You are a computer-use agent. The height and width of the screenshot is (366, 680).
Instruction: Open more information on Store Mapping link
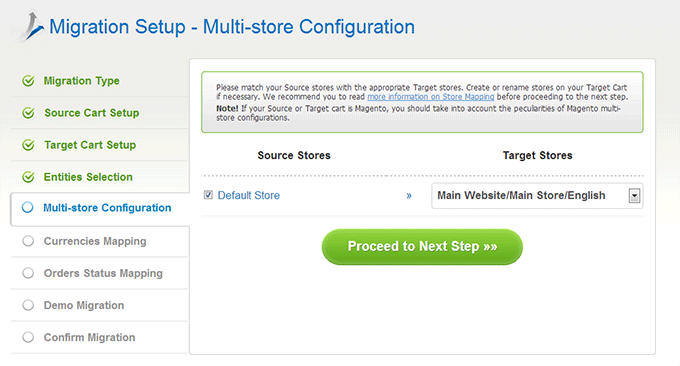[x=431, y=97]
